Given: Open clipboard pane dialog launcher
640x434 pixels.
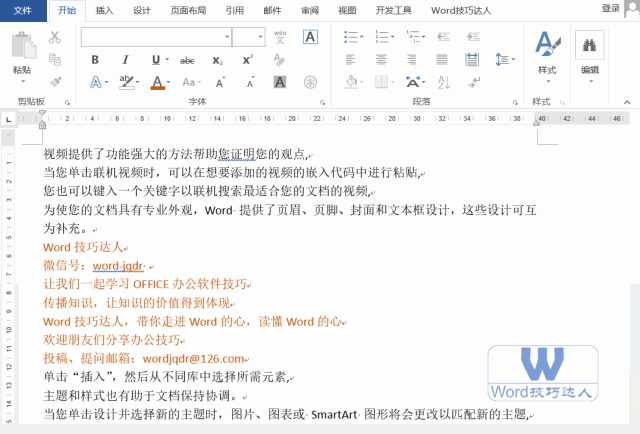Looking at the screenshot, I should pyautogui.click(x=67, y=102).
